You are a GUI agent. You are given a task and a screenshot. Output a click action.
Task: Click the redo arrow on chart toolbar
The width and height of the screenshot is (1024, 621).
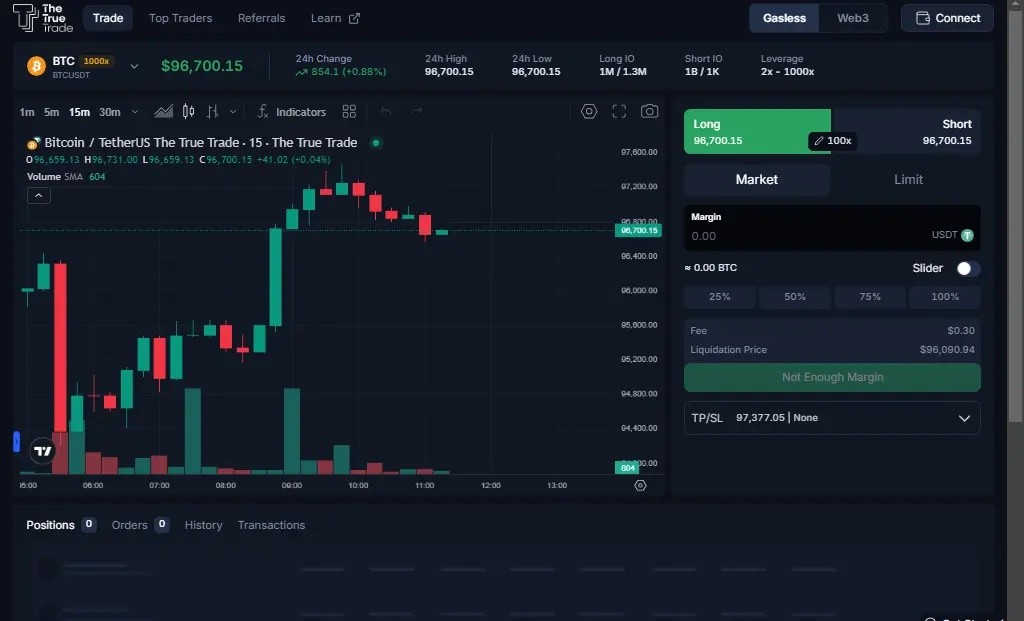(417, 112)
